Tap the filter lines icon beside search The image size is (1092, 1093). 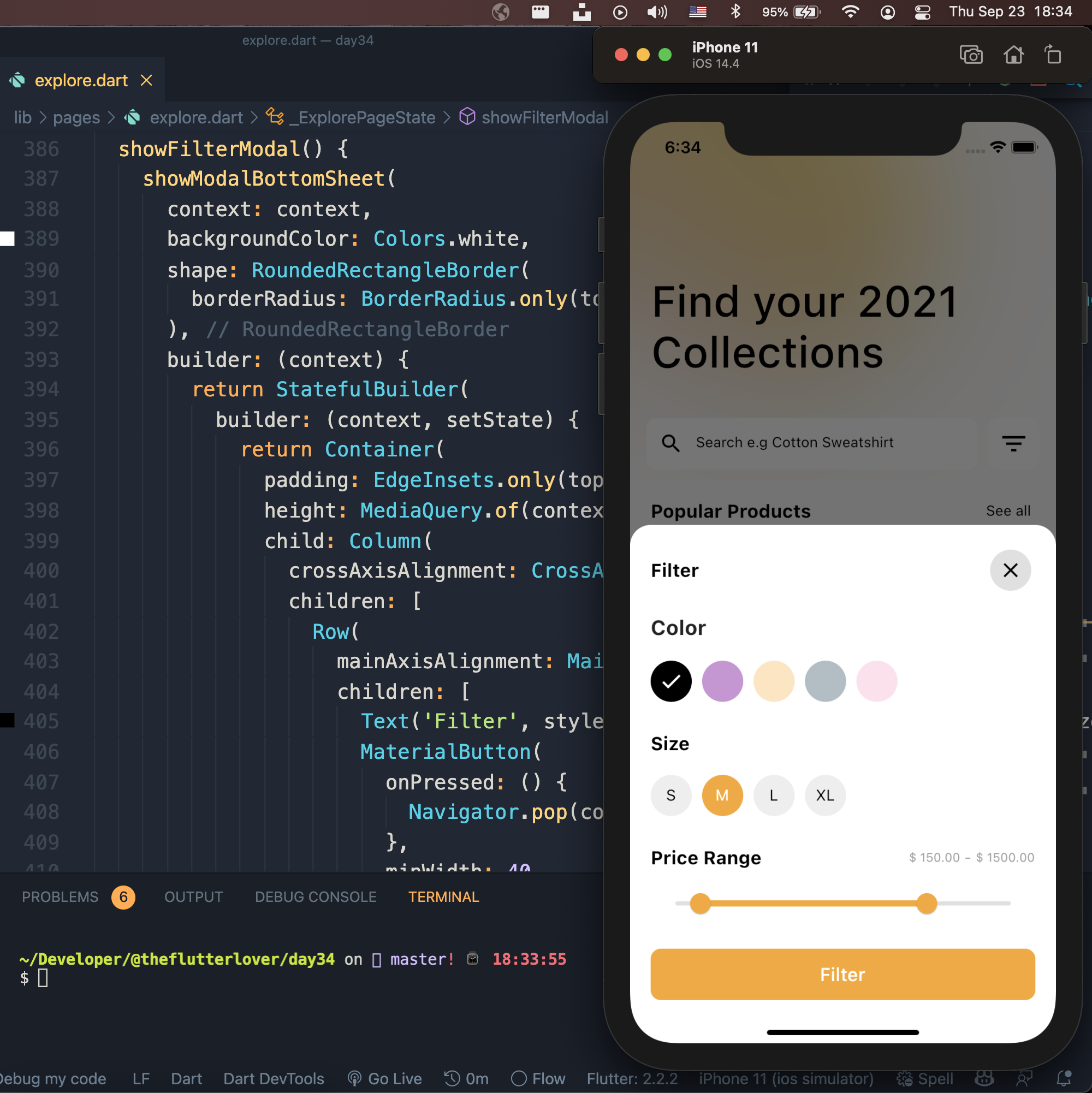1013,443
